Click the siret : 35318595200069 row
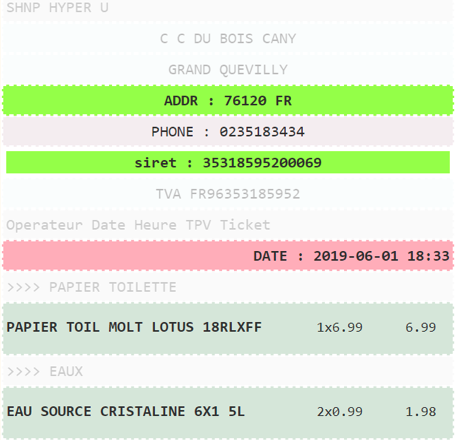Image resolution: width=457 pixels, height=440 pixels. pos(228,163)
